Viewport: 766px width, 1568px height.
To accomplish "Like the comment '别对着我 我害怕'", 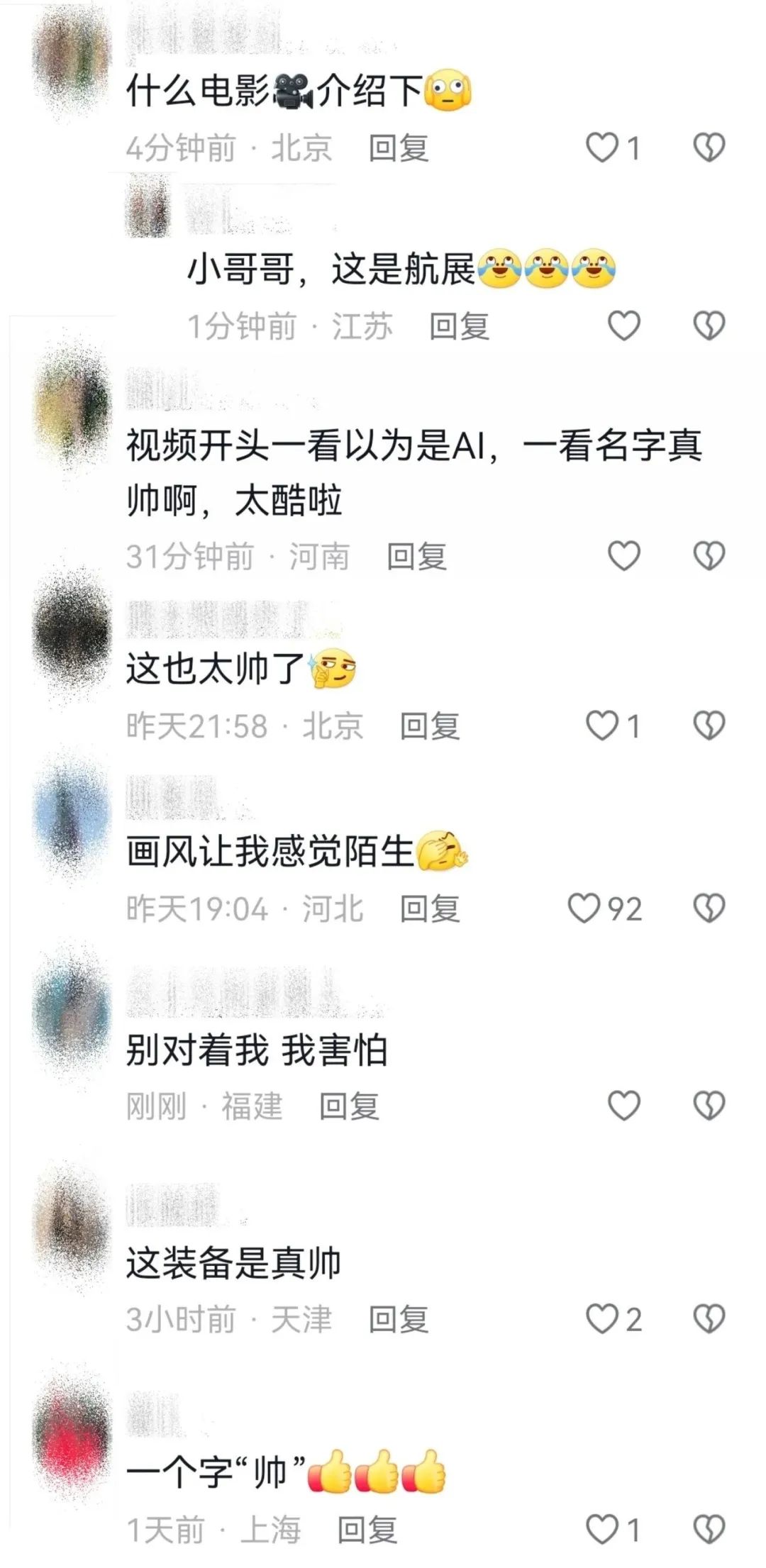I will tap(624, 1106).
